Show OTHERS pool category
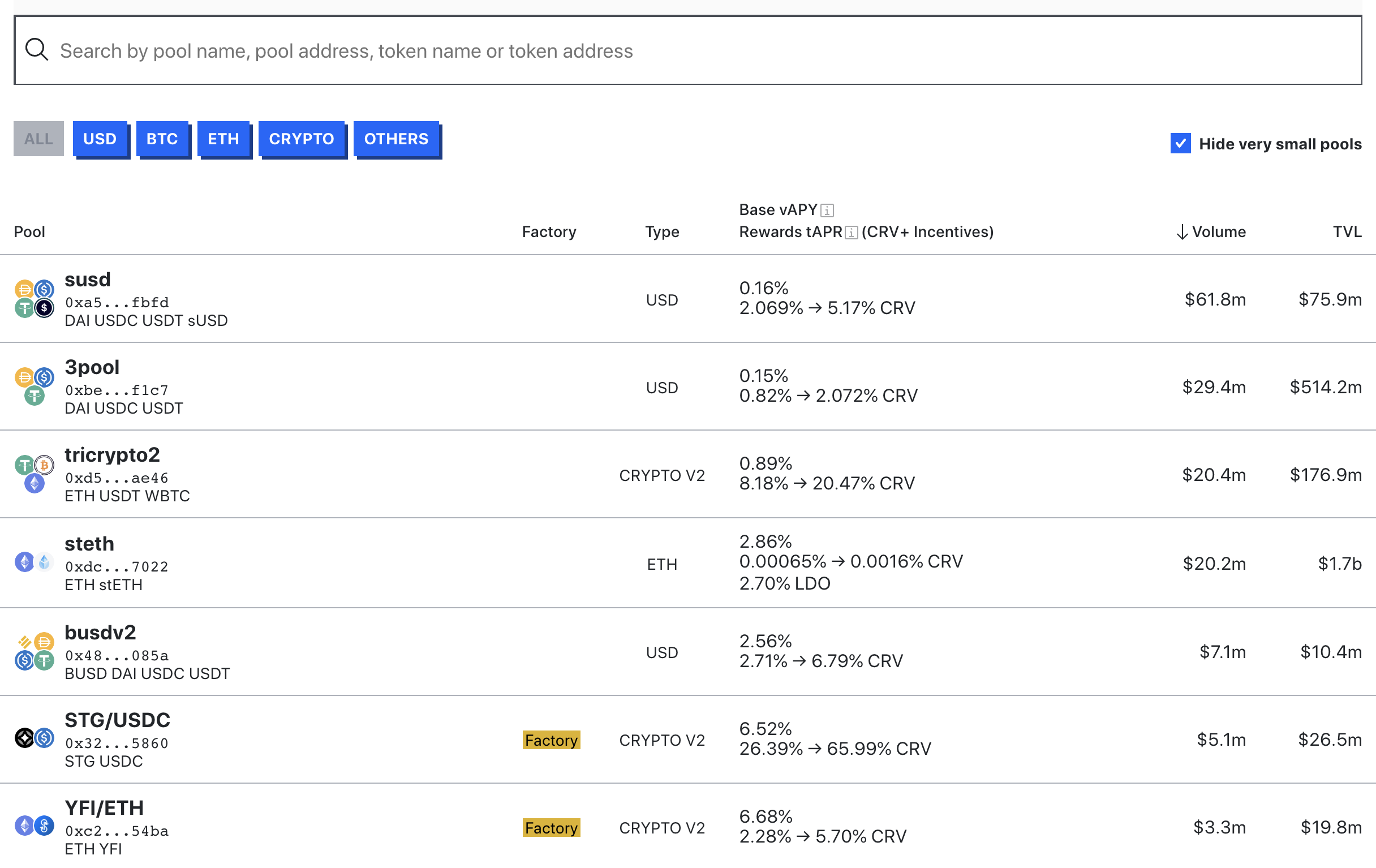Viewport: 1376px width, 868px height. (x=396, y=139)
